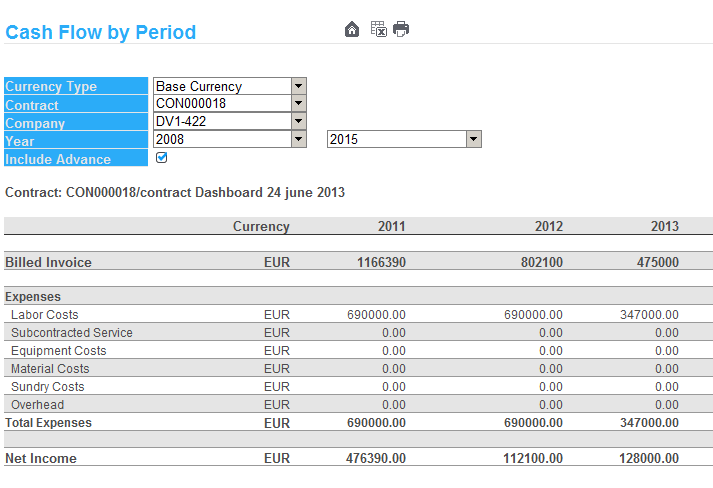This screenshot has width=713, height=488.
Task: Select the Billed Invoice row label
Action: click(48, 262)
